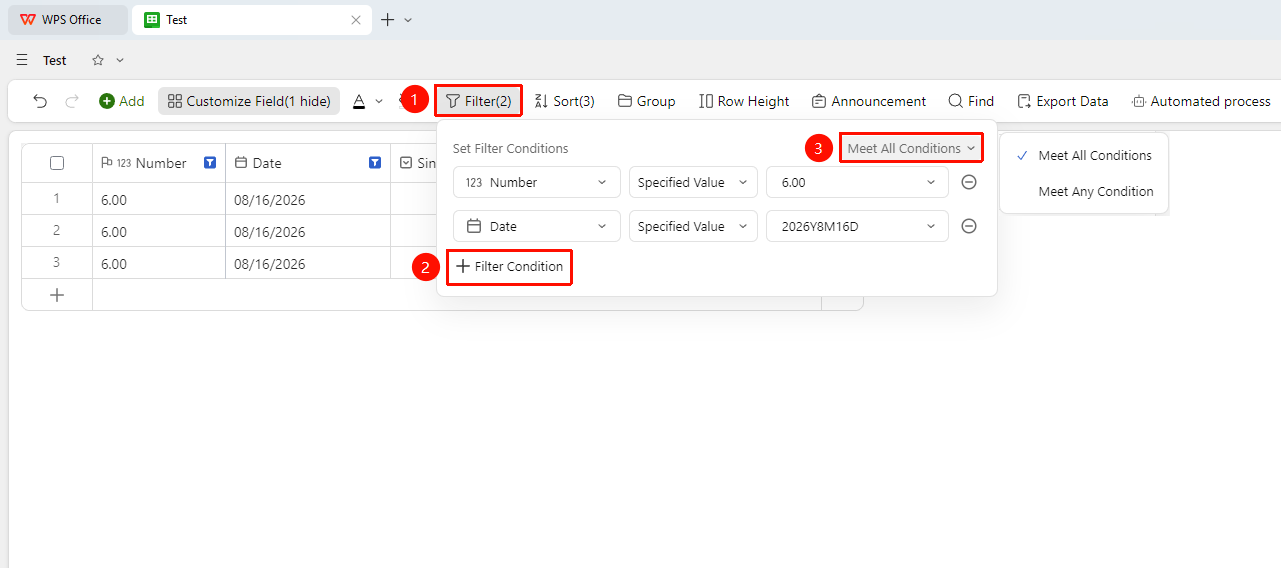
Task: Click row 2 Date cell 08/16/2026
Action: 308,231
